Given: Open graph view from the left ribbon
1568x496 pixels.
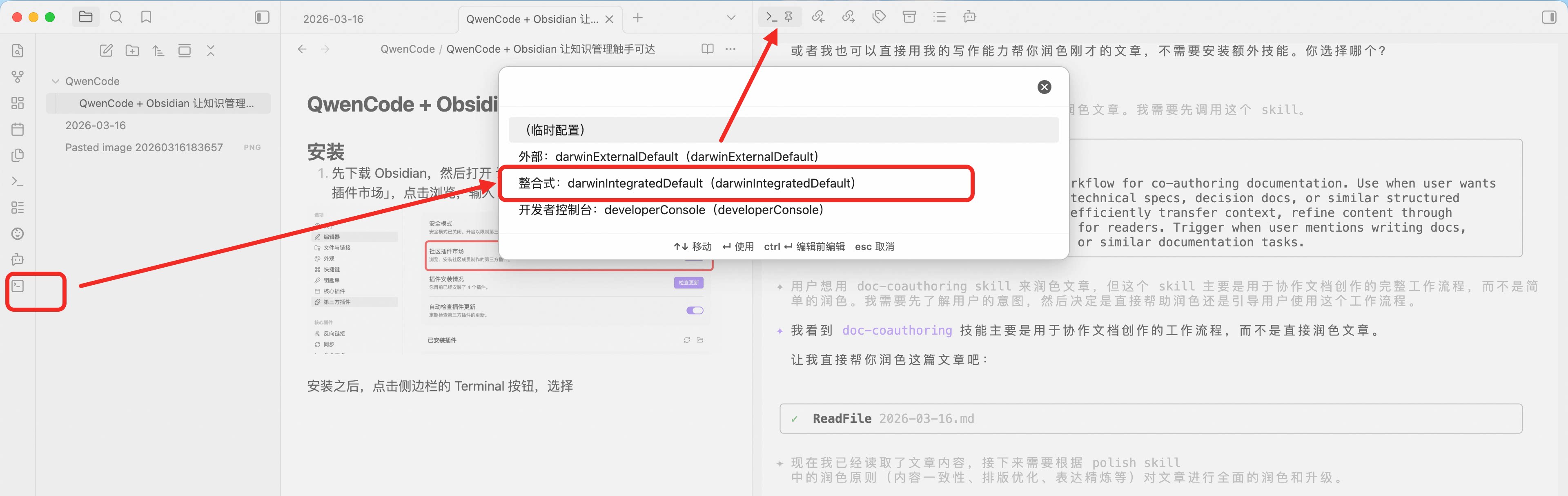Looking at the screenshot, I should (x=18, y=77).
